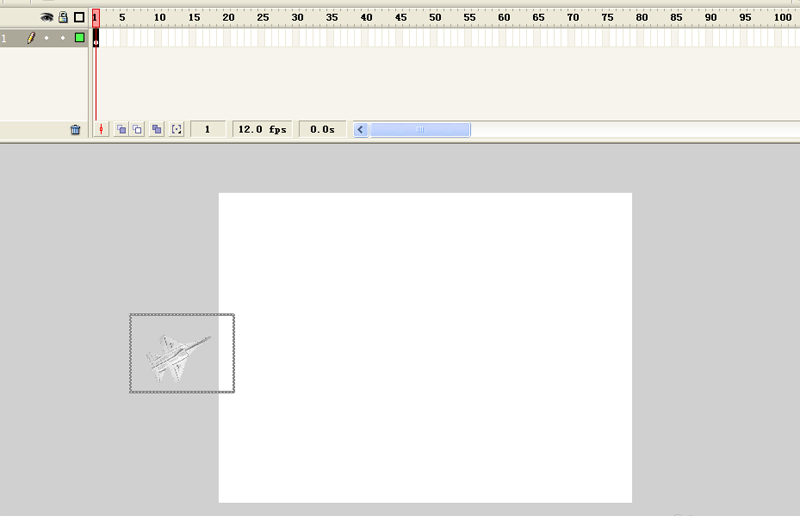The width and height of the screenshot is (800, 516).
Task: Click frame 45 on the timeline ruler
Action: pyautogui.click(x=401, y=17)
